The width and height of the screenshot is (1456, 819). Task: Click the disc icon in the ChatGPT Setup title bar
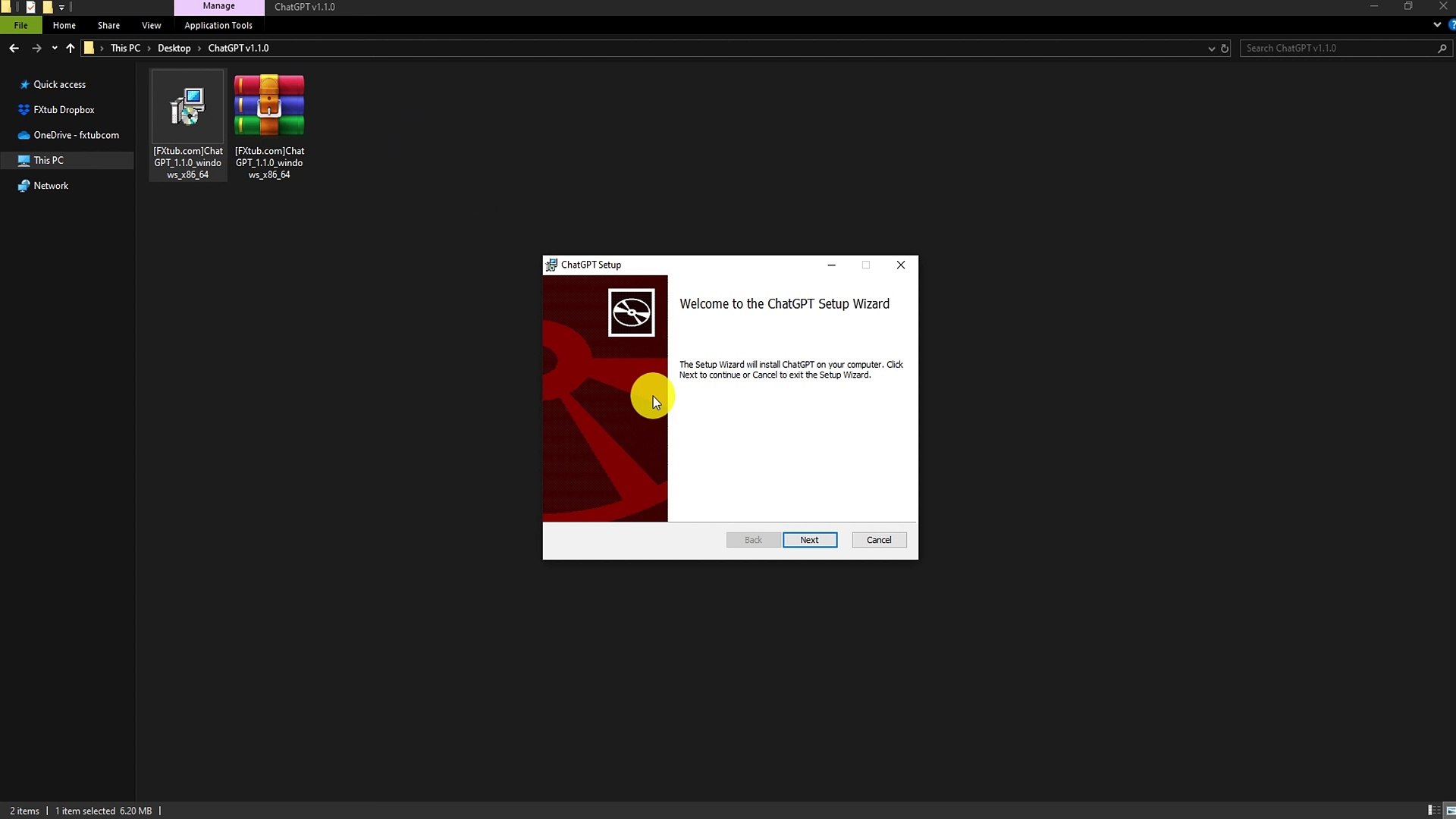point(551,265)
